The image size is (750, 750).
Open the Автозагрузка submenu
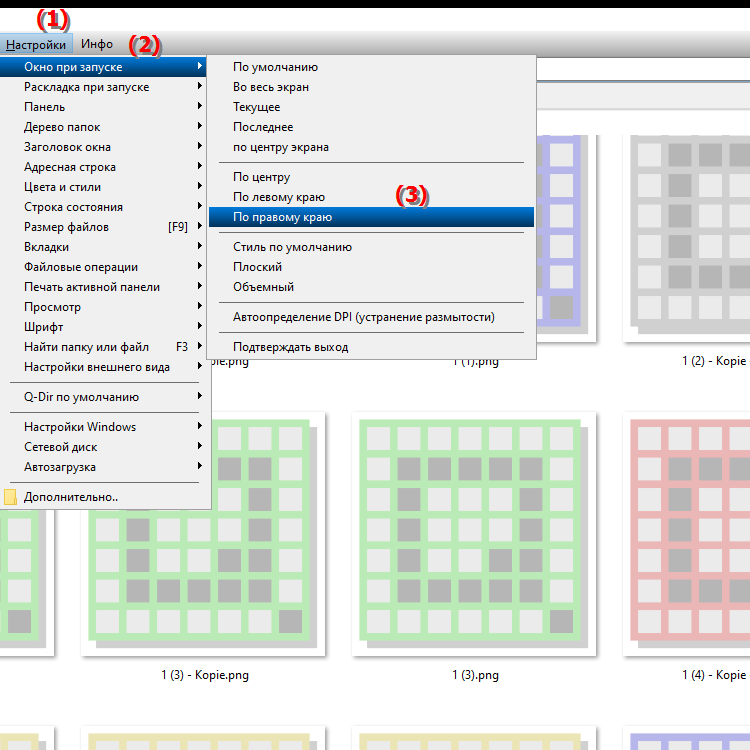(x=103, y=467)
